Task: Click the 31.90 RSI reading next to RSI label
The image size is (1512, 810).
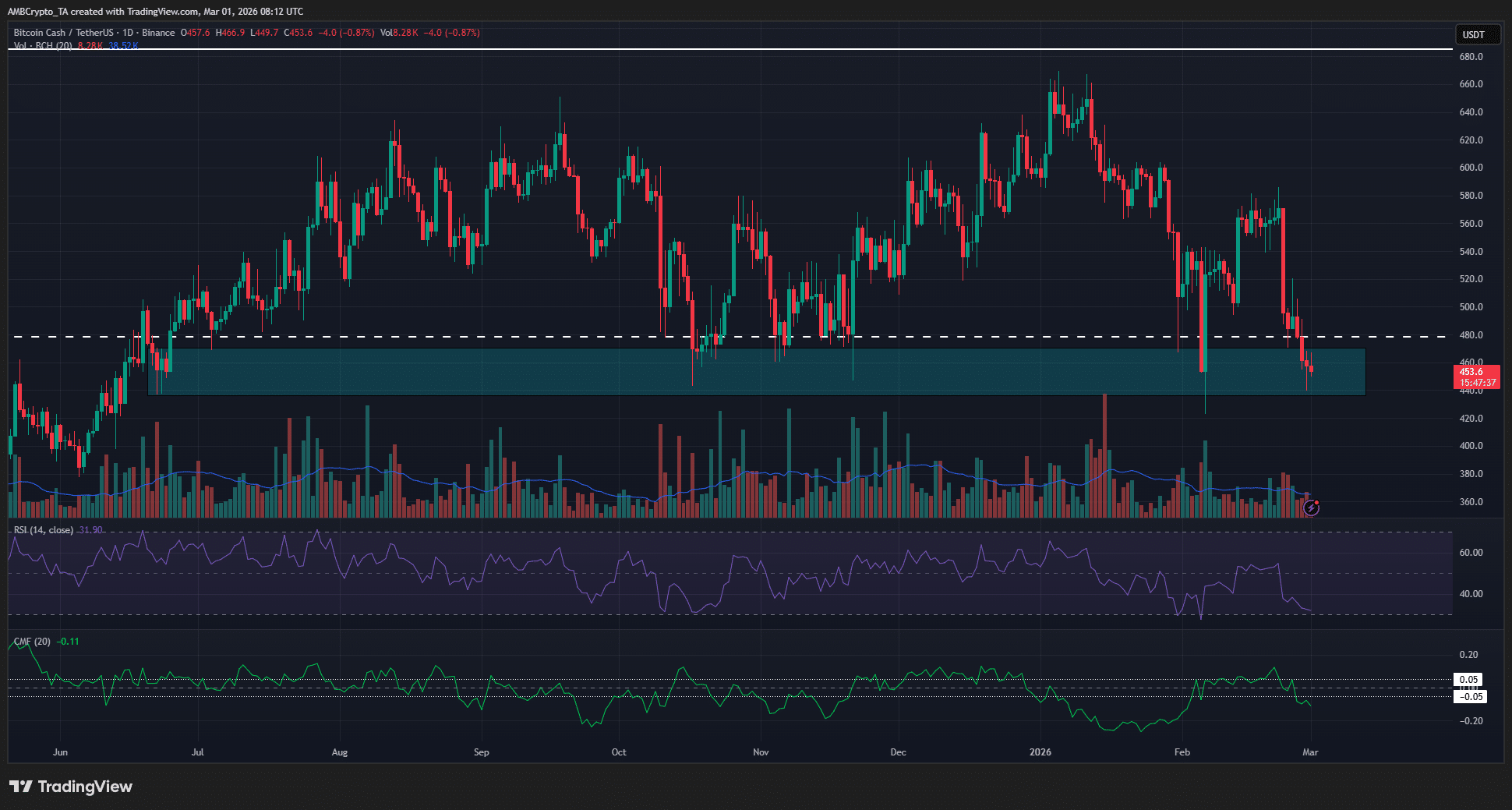Action: 89,529
